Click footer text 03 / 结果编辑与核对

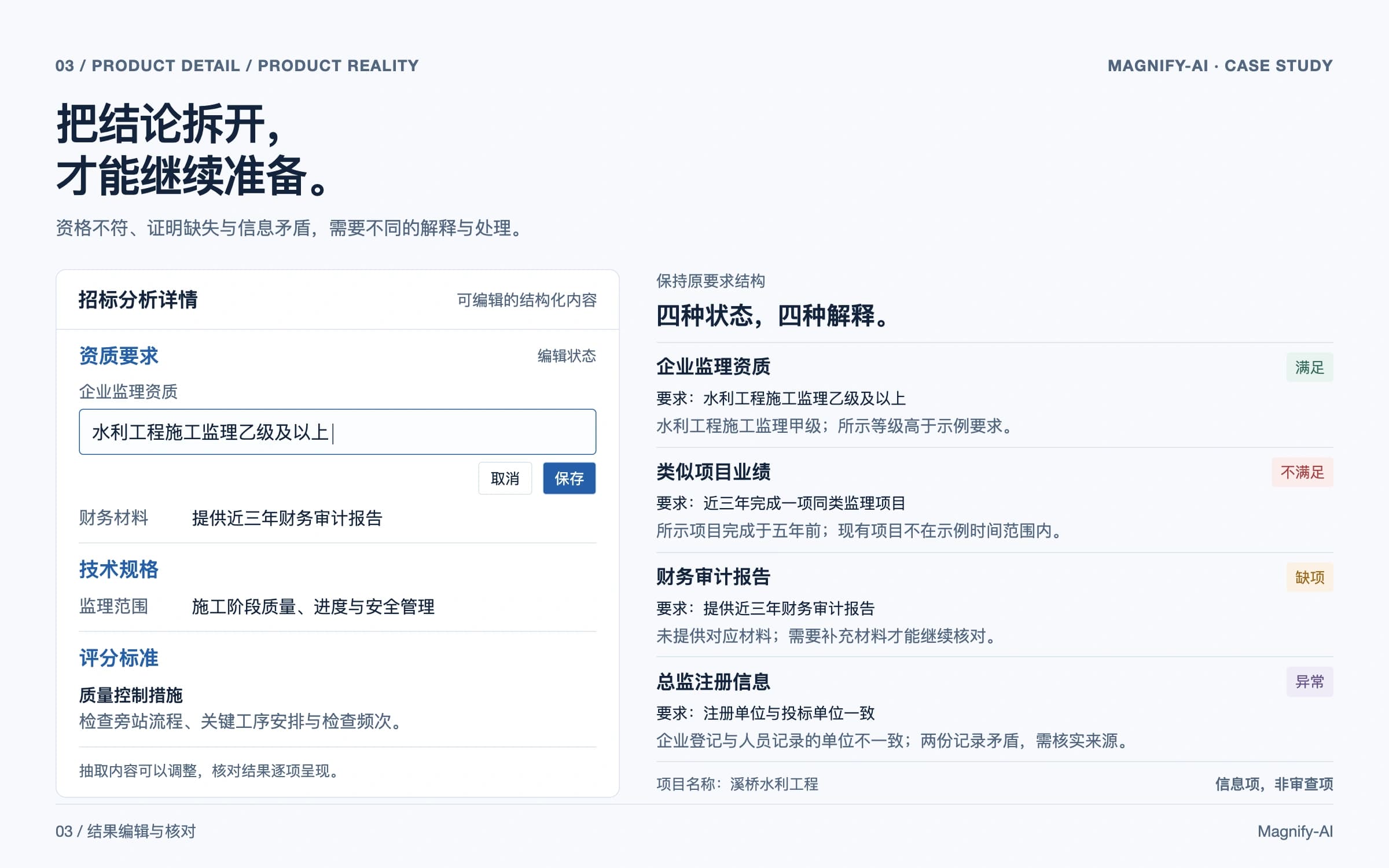[126, 832]
